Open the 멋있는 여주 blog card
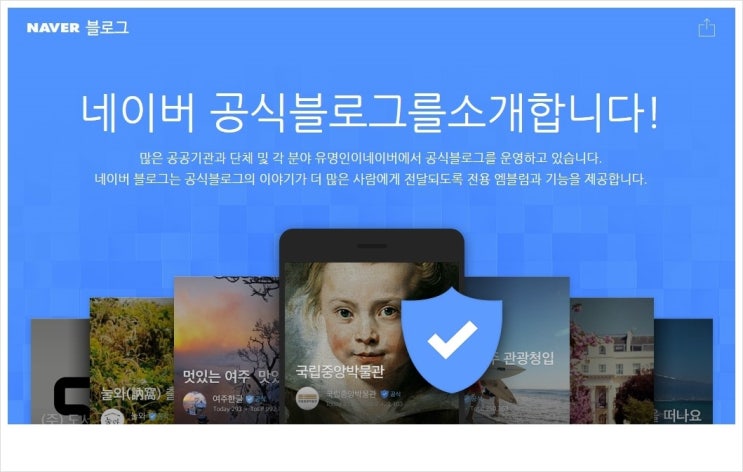Screen dimensions: 743x472 (227, 350)
